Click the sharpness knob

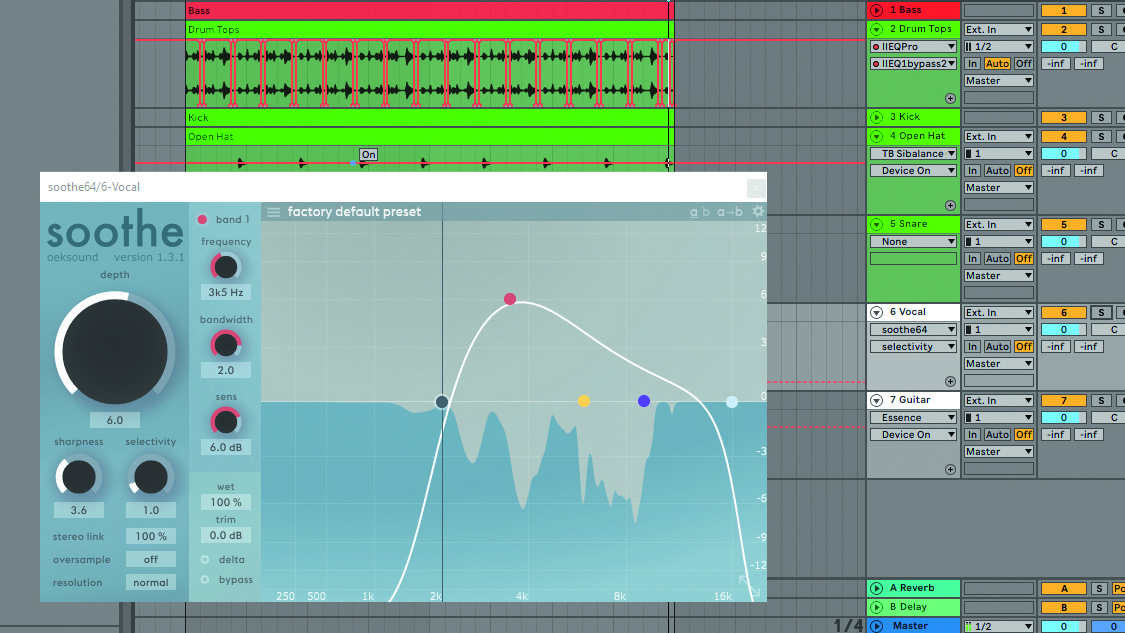coord(78,477)
